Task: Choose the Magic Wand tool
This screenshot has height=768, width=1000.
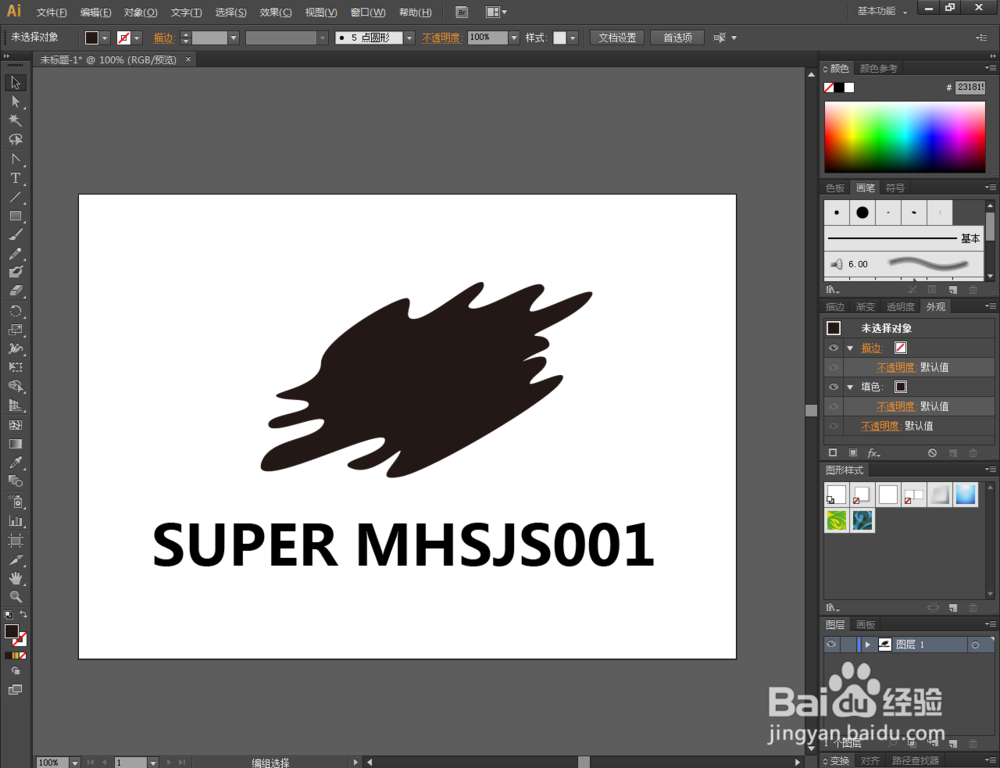Action: 15,120
